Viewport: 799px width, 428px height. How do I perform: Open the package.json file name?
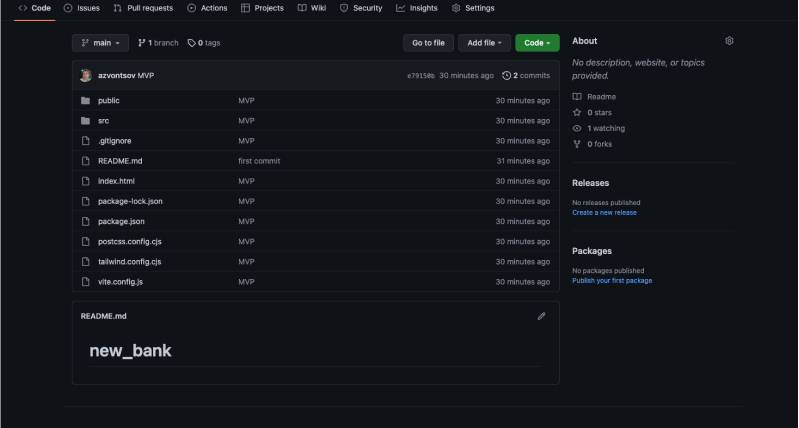pos(121,222)
